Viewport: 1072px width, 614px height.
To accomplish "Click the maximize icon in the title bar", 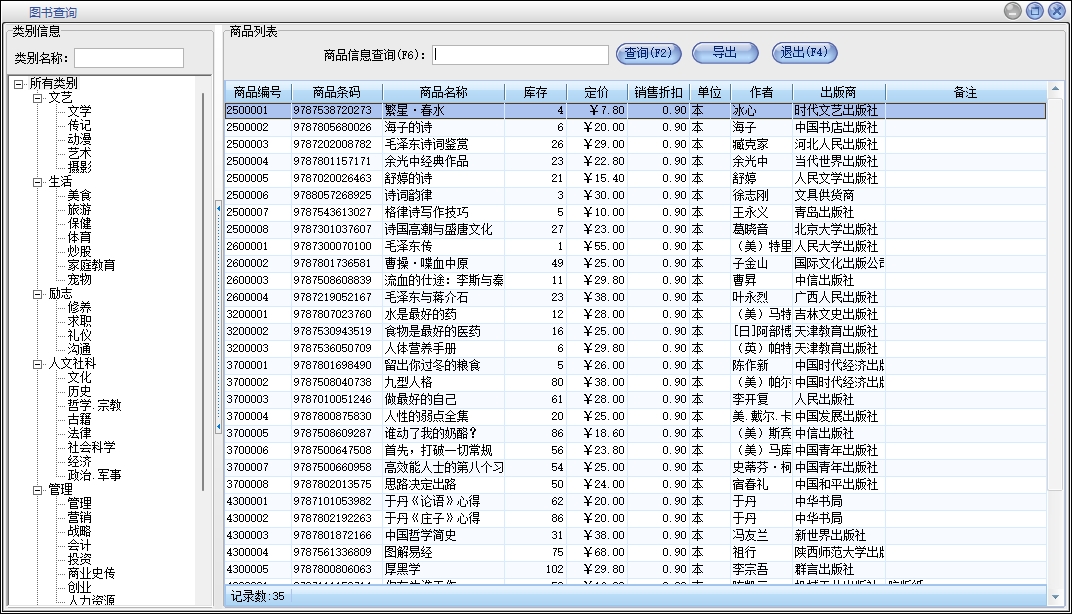I will 1035,11.
